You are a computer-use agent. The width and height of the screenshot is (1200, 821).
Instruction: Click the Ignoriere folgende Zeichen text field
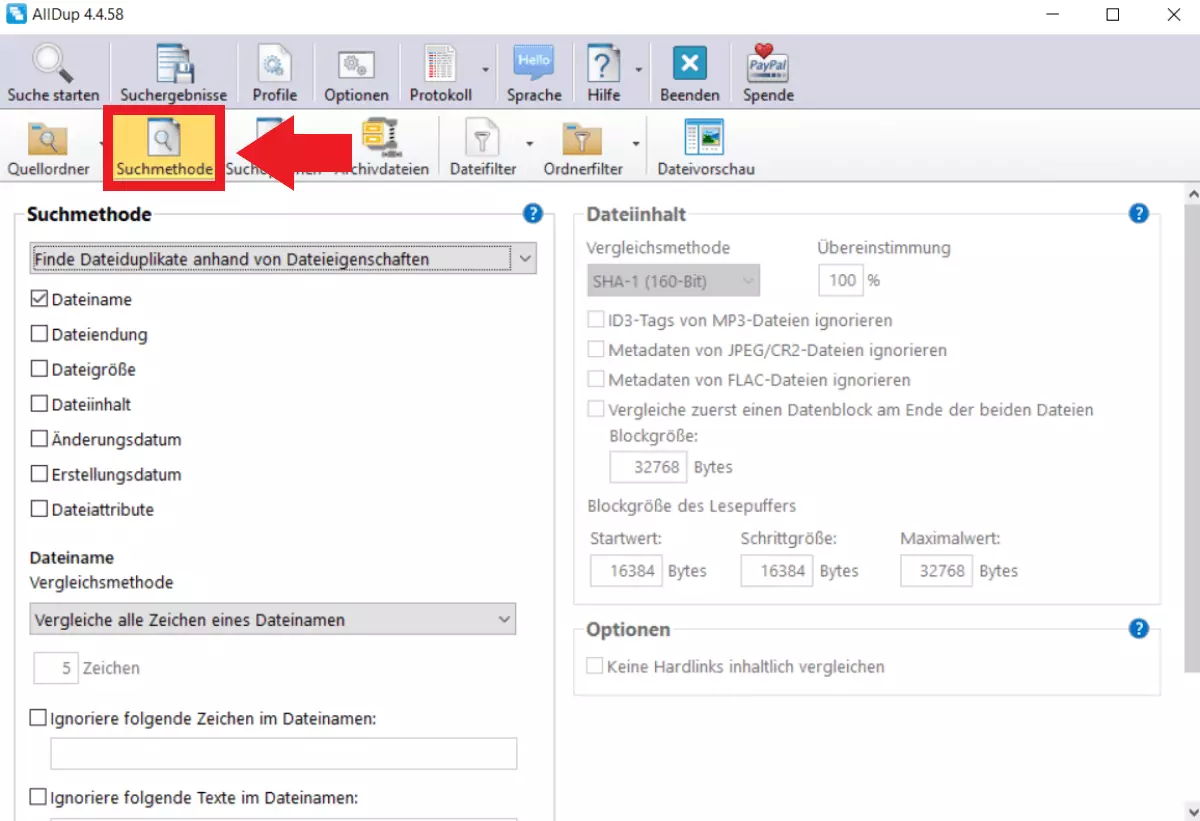tap(283, 754)
